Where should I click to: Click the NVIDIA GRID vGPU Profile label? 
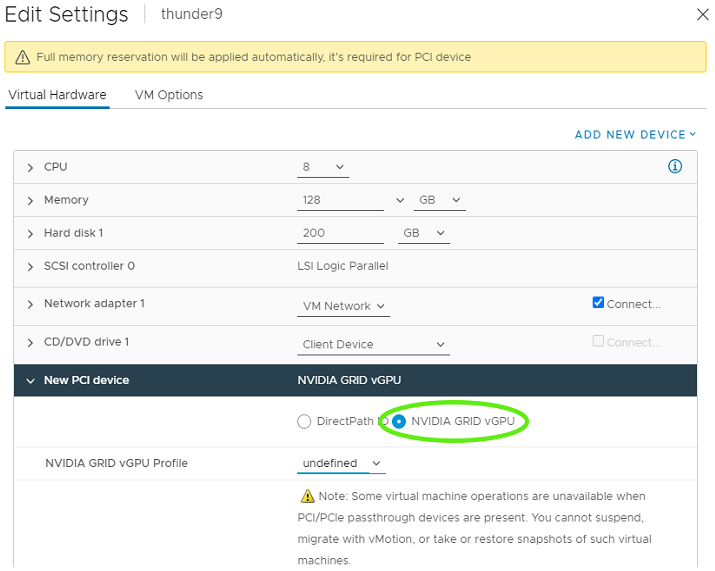pos(116,463)
